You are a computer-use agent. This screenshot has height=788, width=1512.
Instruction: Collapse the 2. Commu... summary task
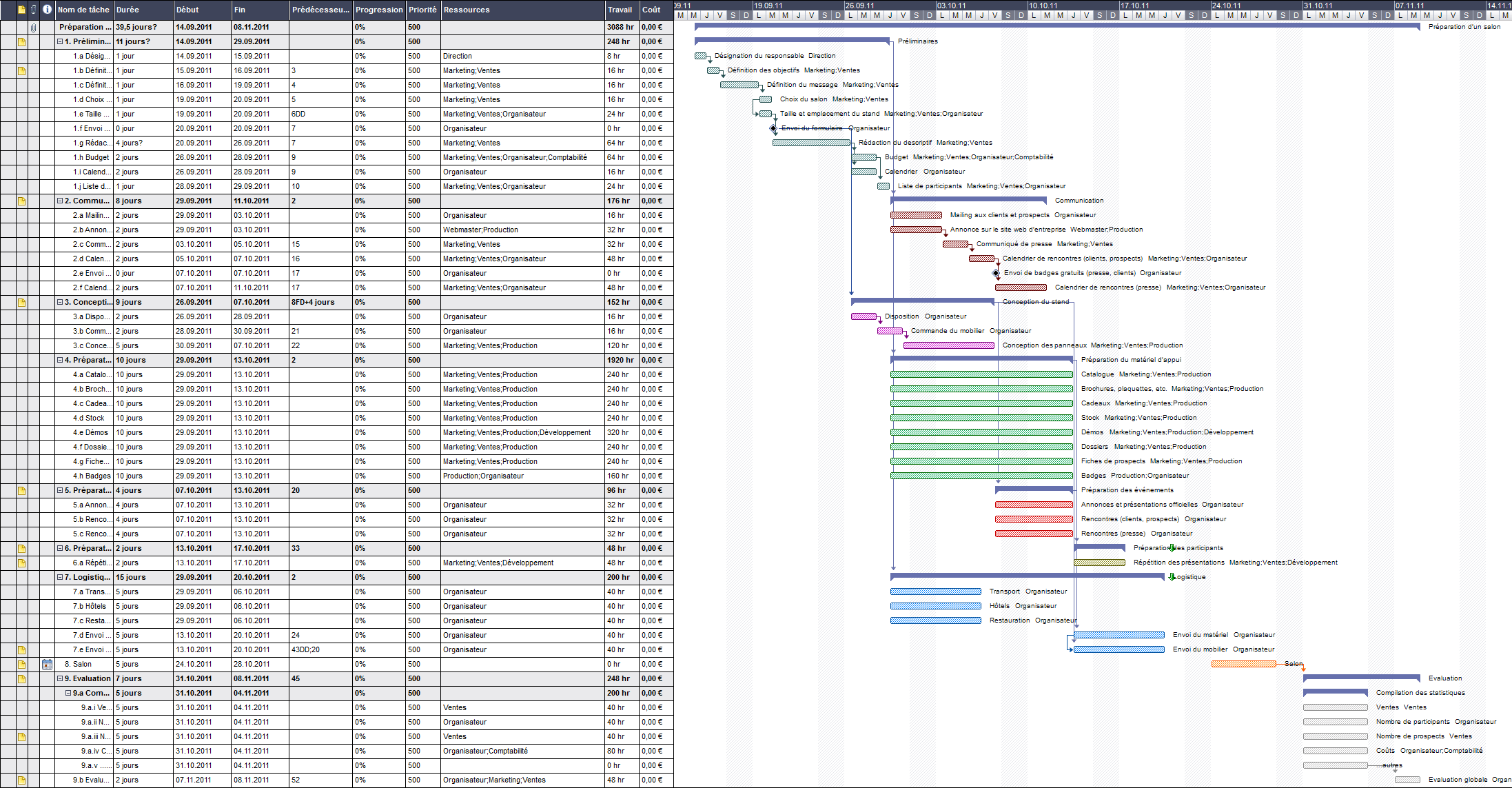pos(60,201)
